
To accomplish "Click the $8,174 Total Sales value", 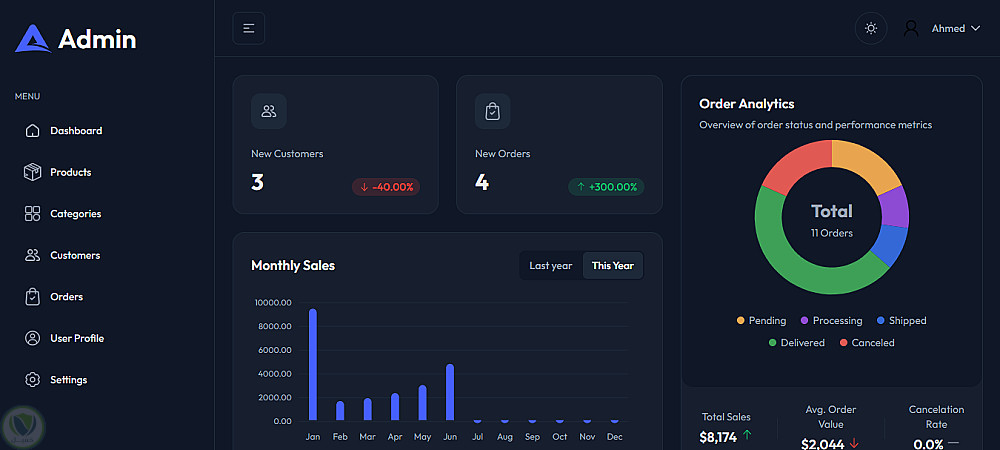I will pos(718,437).
